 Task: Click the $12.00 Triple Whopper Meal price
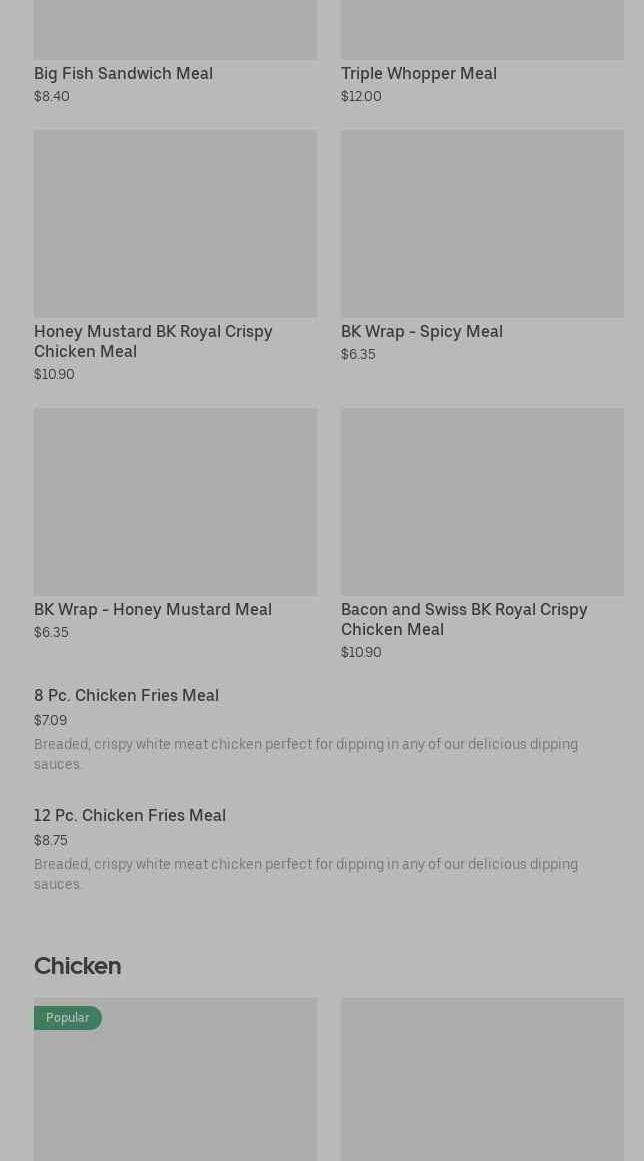coord(361,97)
